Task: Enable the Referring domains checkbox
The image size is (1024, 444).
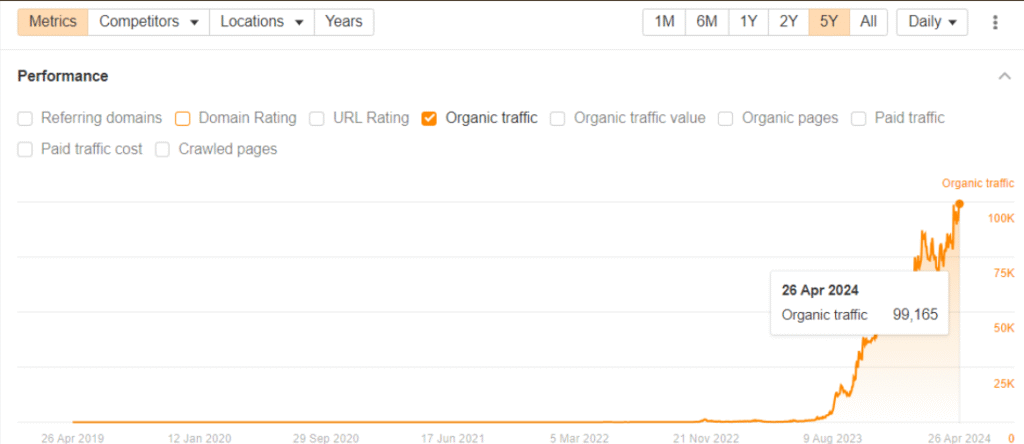Action: [x=25, y=118]
